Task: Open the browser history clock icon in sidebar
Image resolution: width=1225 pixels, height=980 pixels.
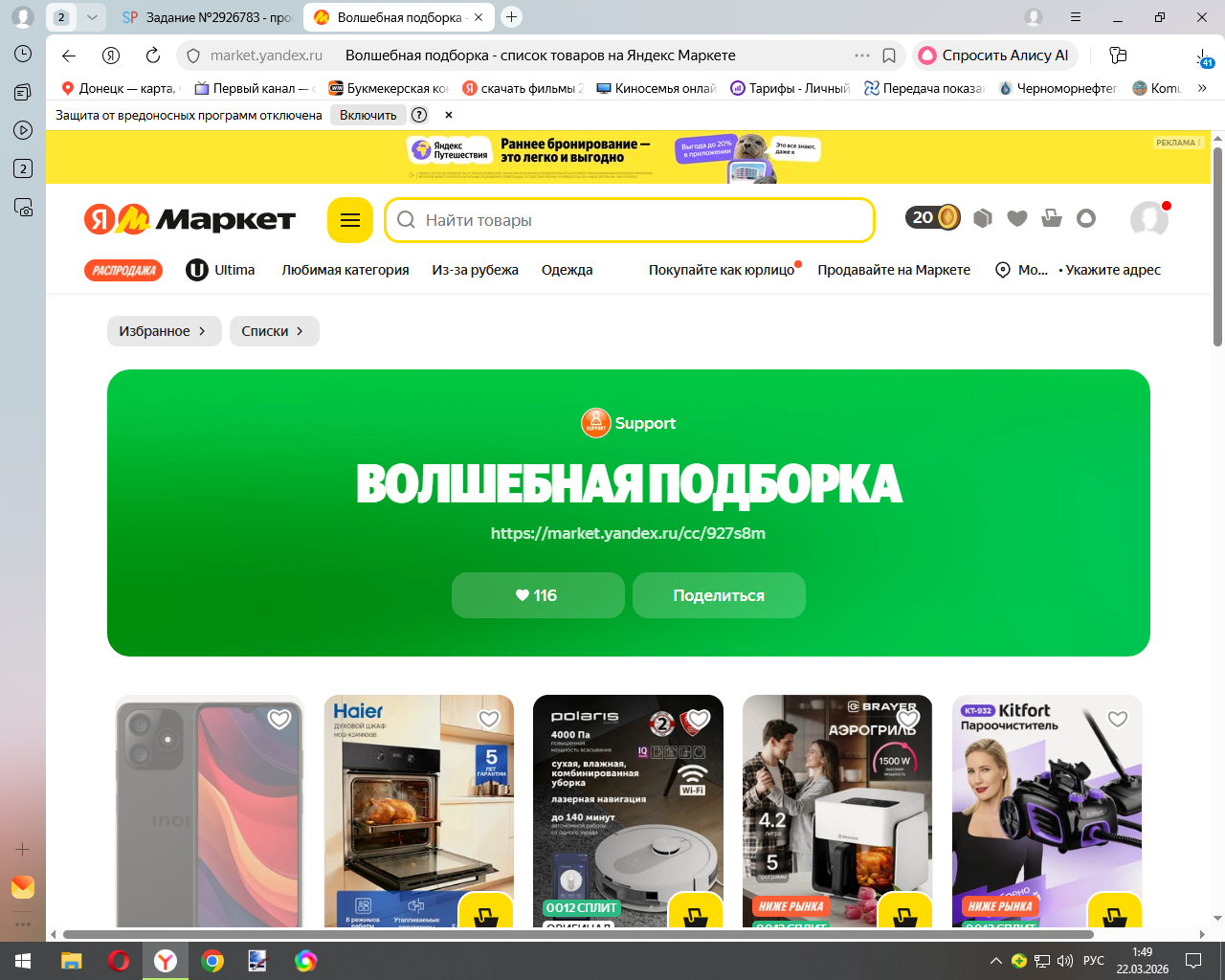Action: [23, 54]
